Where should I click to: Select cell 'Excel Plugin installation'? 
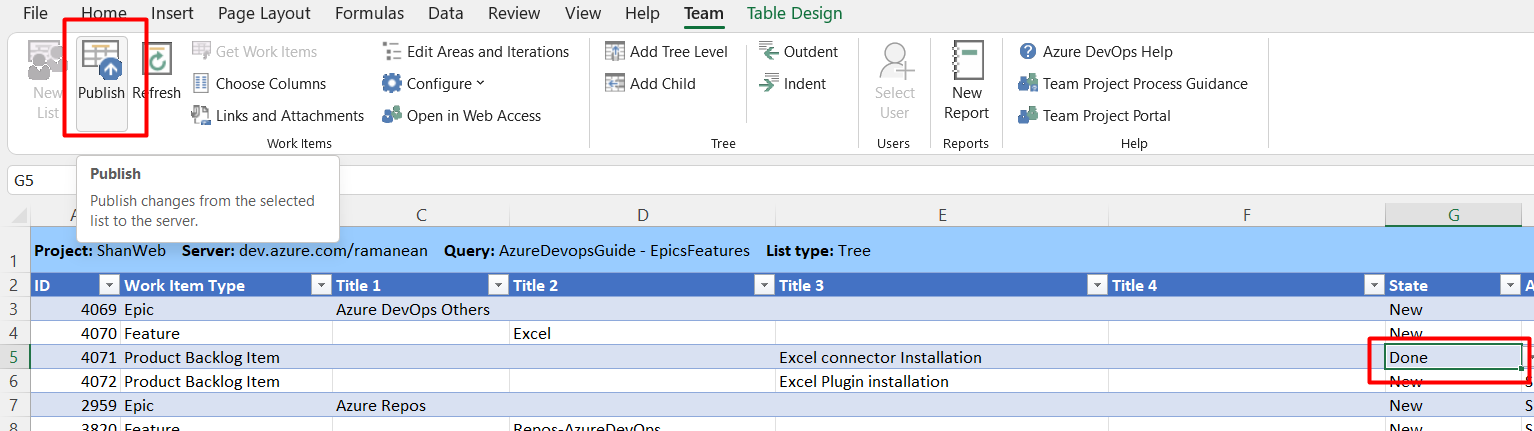pos(942,381)
